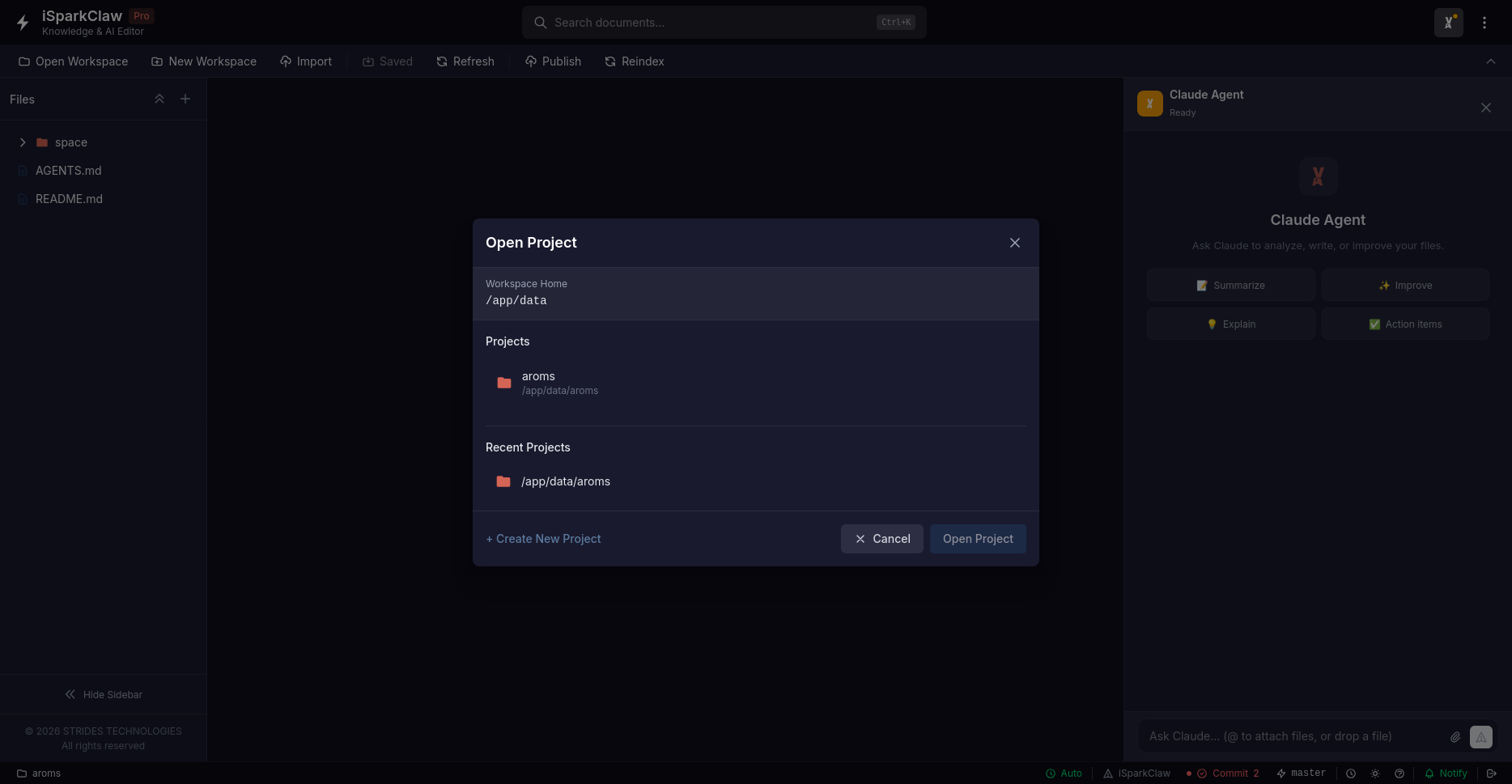Open the history clock icon in status bar
The height and width of the screenshot is (784, 1512).
click(1351, 773)
